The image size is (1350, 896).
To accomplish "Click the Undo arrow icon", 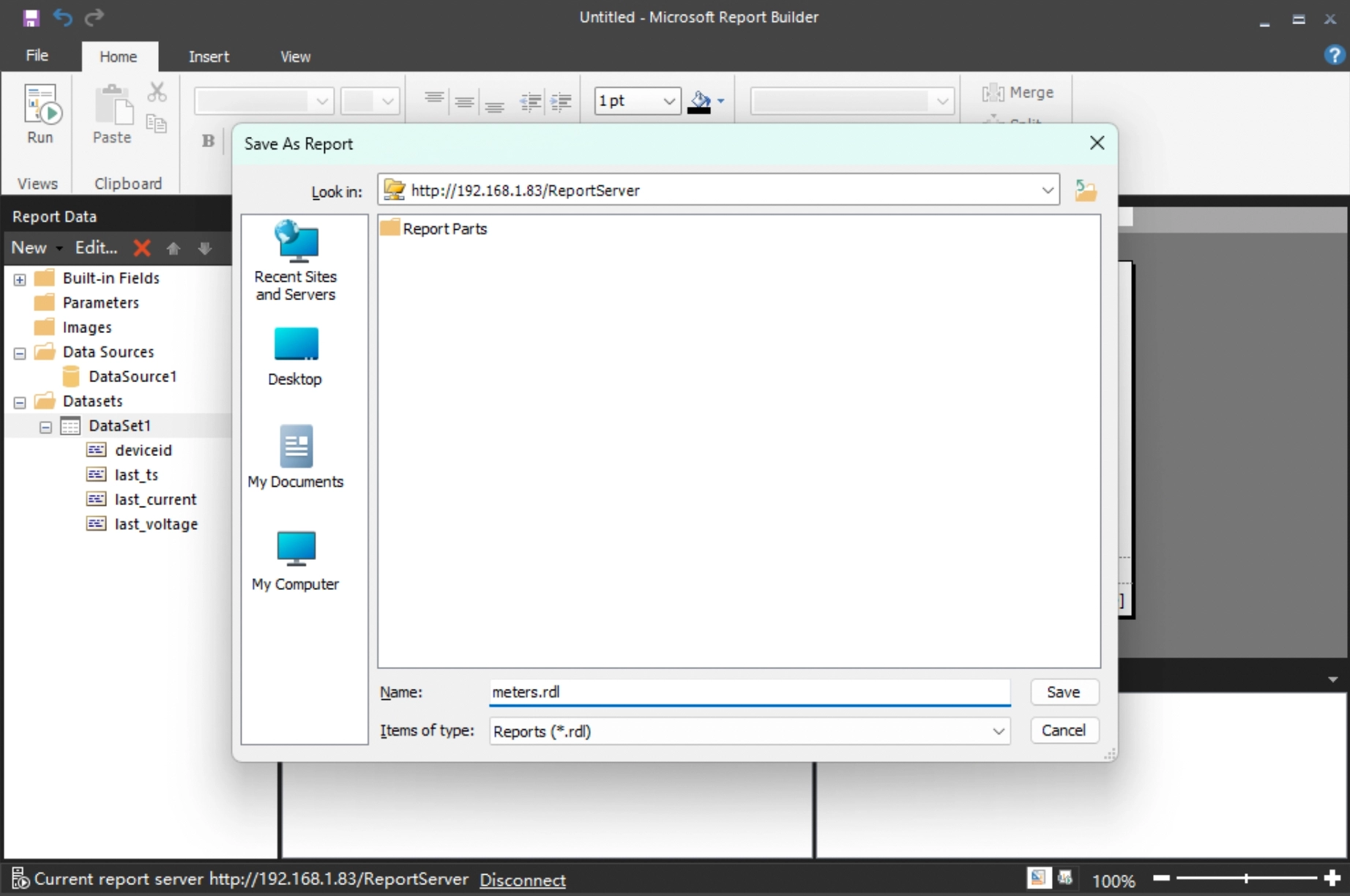I will click(63, 18).
